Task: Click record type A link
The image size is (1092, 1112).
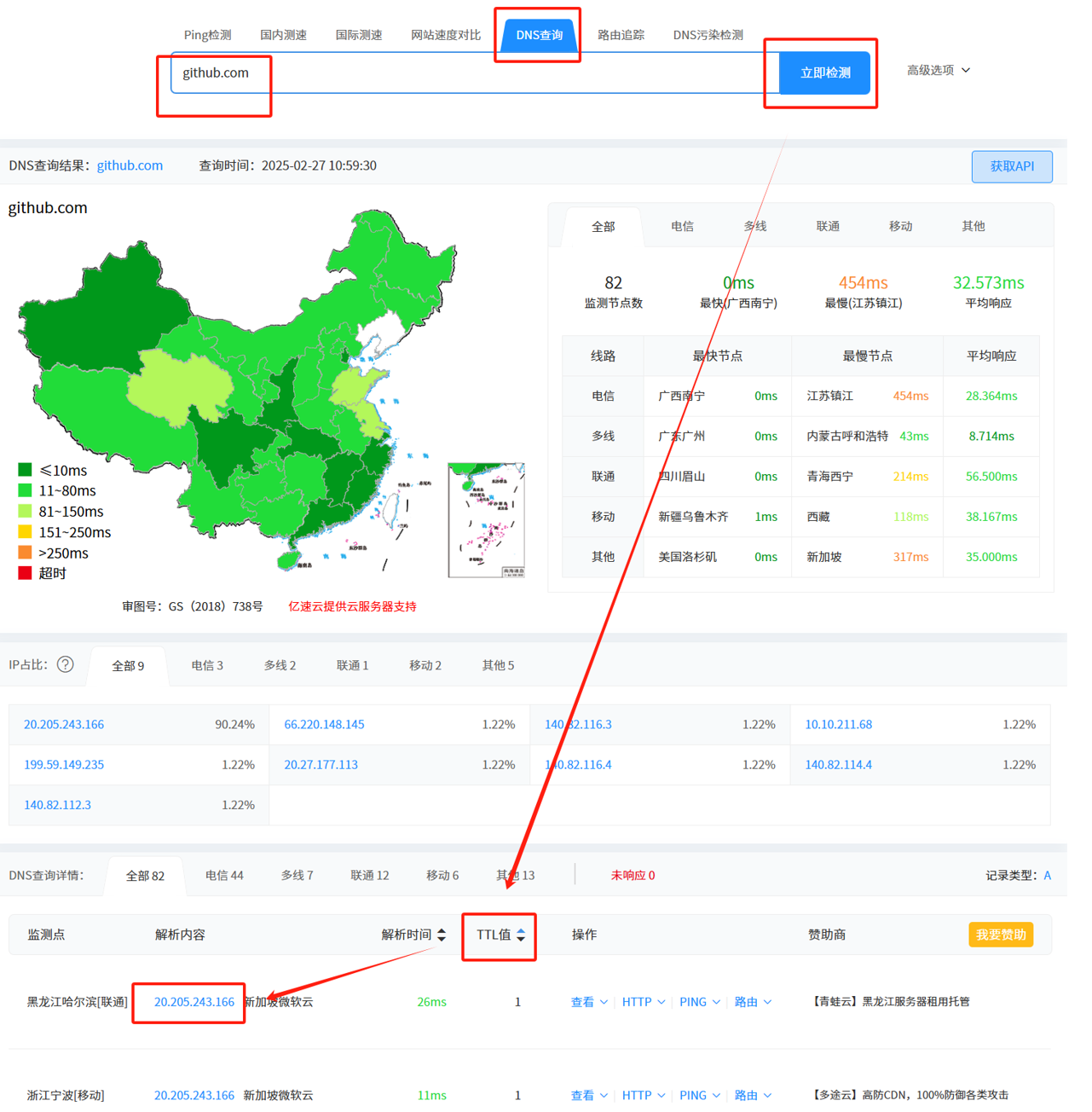Action: pos(1047,875)
